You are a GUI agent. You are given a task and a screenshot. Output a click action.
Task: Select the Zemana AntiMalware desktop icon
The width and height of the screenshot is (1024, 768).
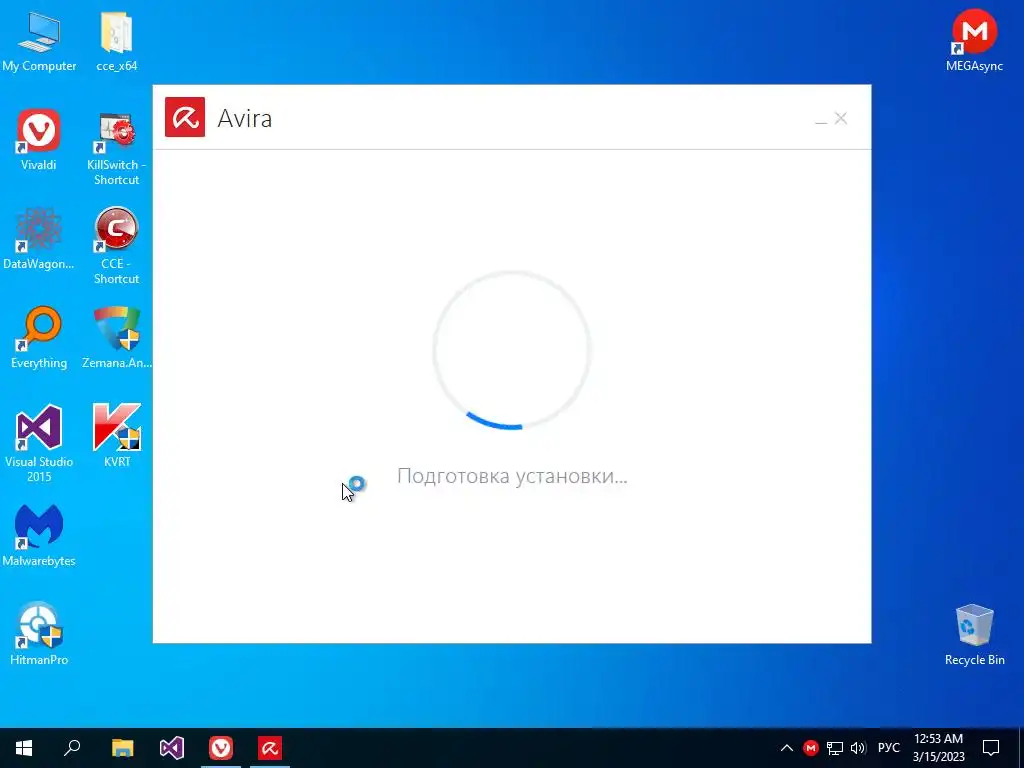[117, 338]
